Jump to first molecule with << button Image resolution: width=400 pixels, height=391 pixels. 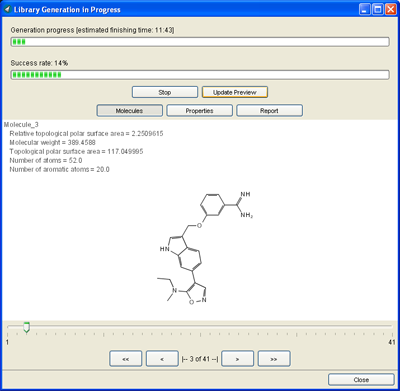click(x=126, y=359)
